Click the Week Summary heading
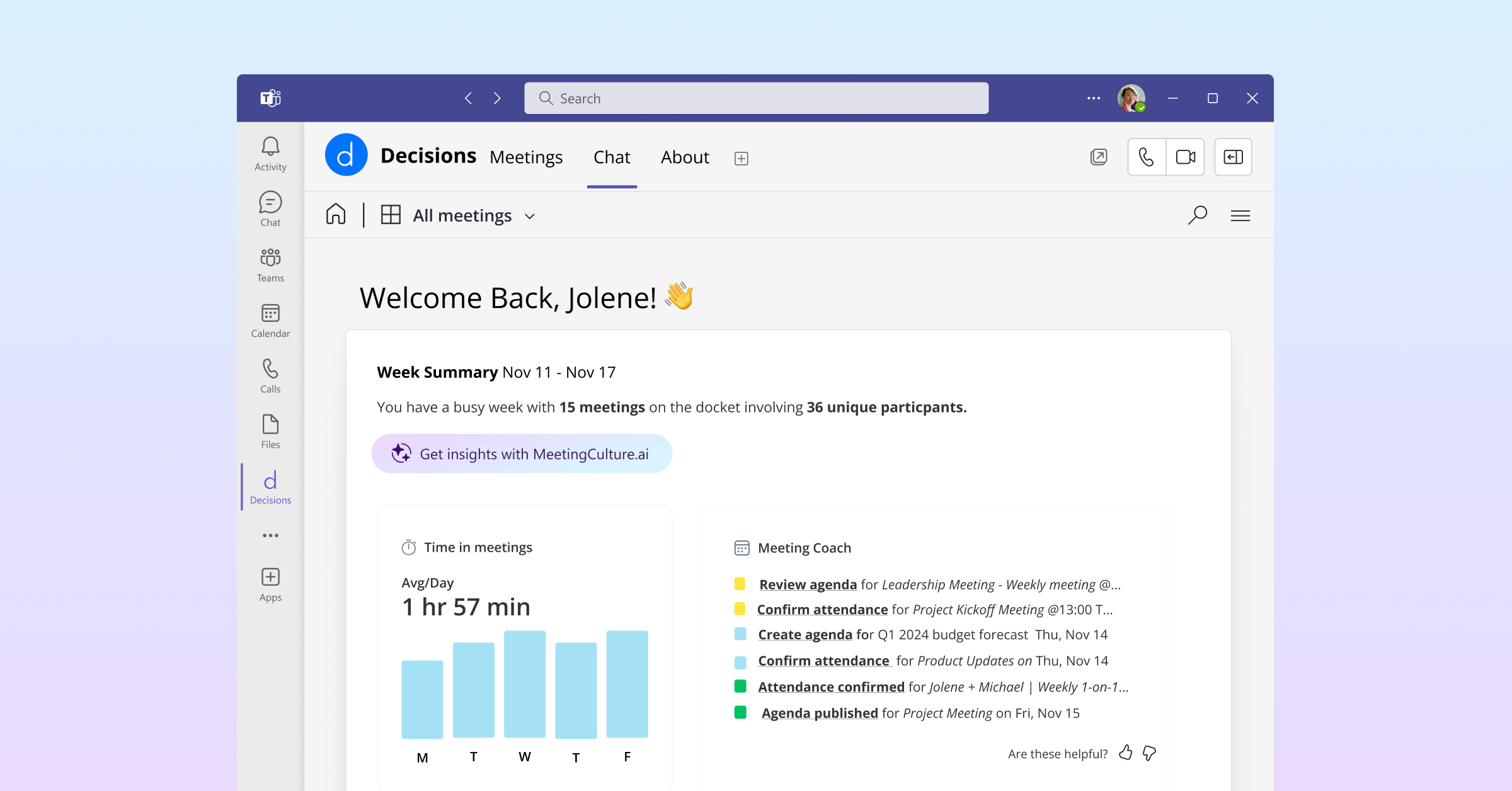Viewport: 1512px width, 791px height. tap(437, 372)
